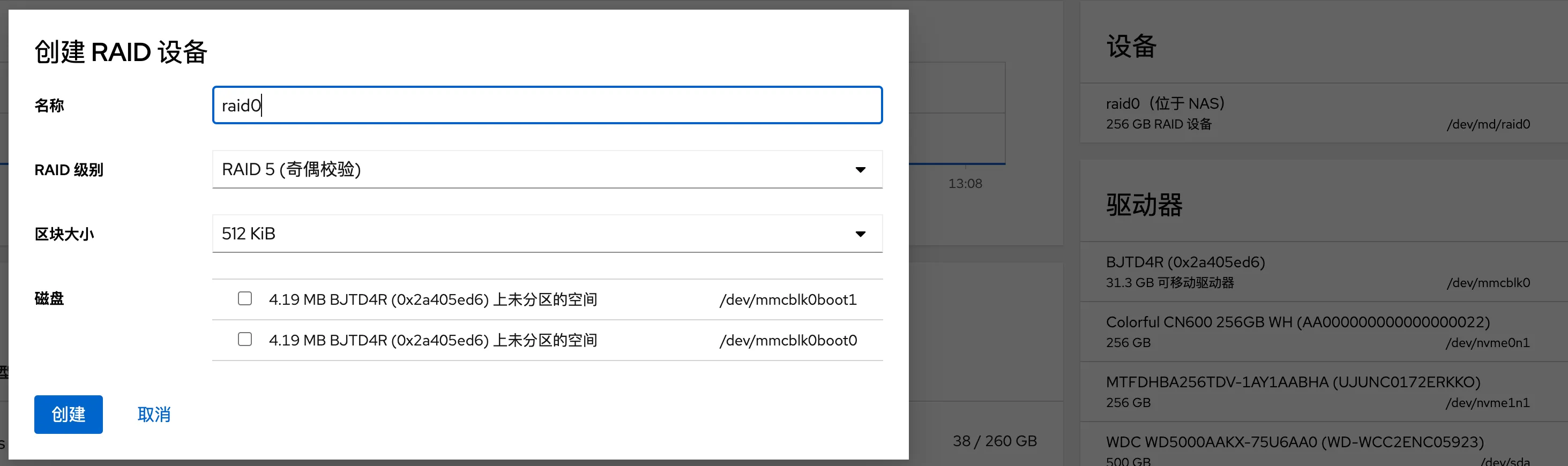The height and width of the screenshot is (466, 1568).
Task: Select the mmcblk0boot0 unpartitioned space row
Action: point(432,340)
